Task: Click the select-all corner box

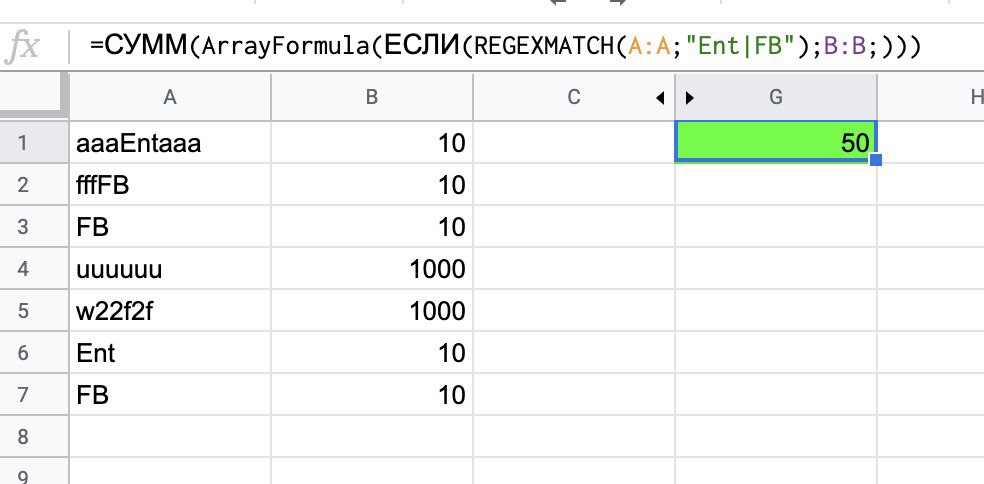Action: tap(34, 97)
